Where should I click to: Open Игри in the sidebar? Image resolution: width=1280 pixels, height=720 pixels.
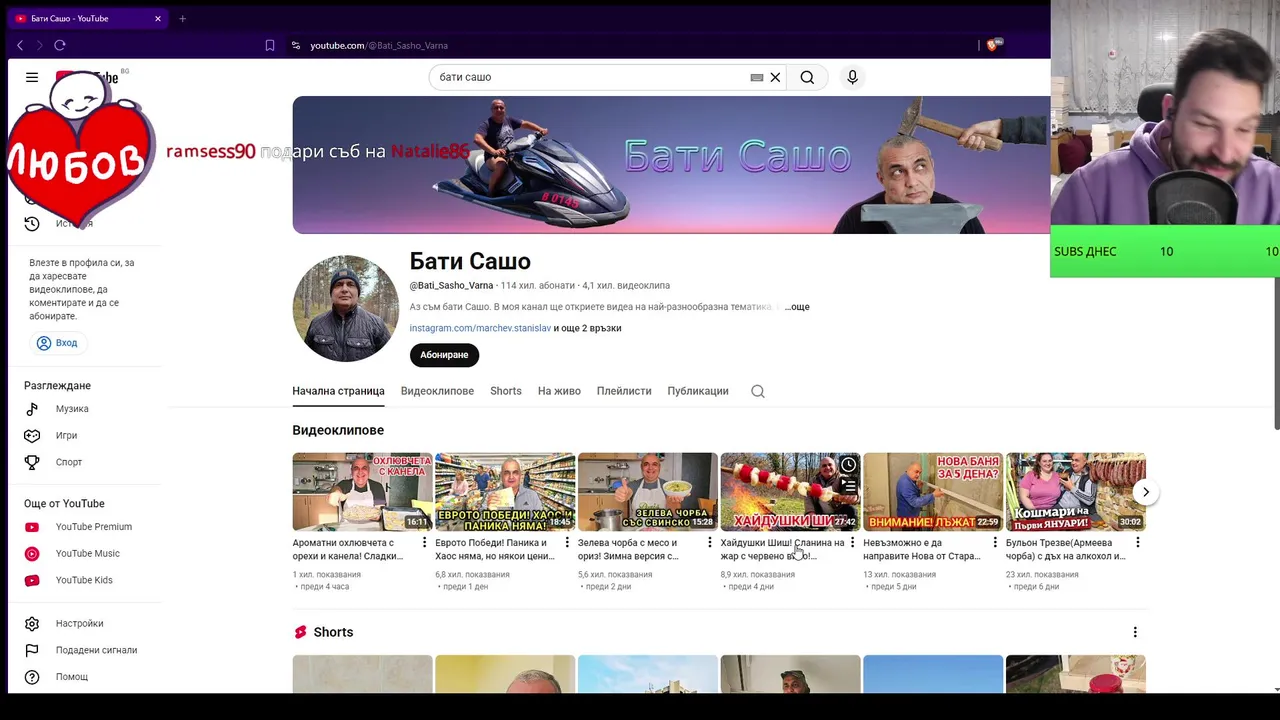tap(66, 435)
